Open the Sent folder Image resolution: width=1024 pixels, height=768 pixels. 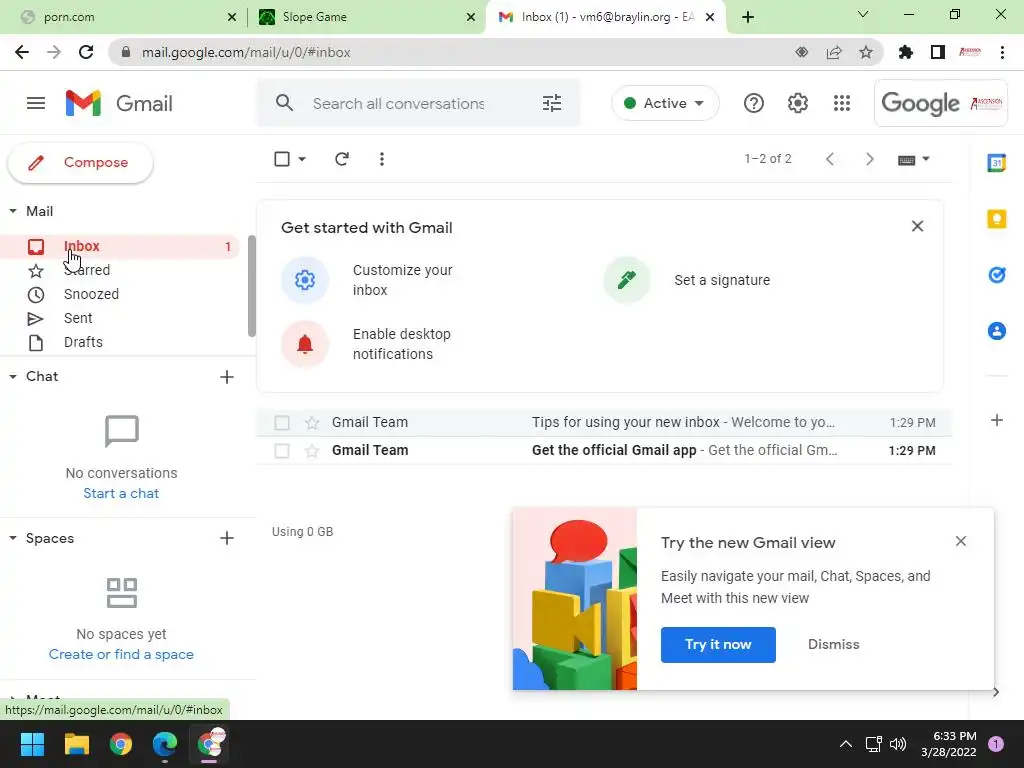120,319
